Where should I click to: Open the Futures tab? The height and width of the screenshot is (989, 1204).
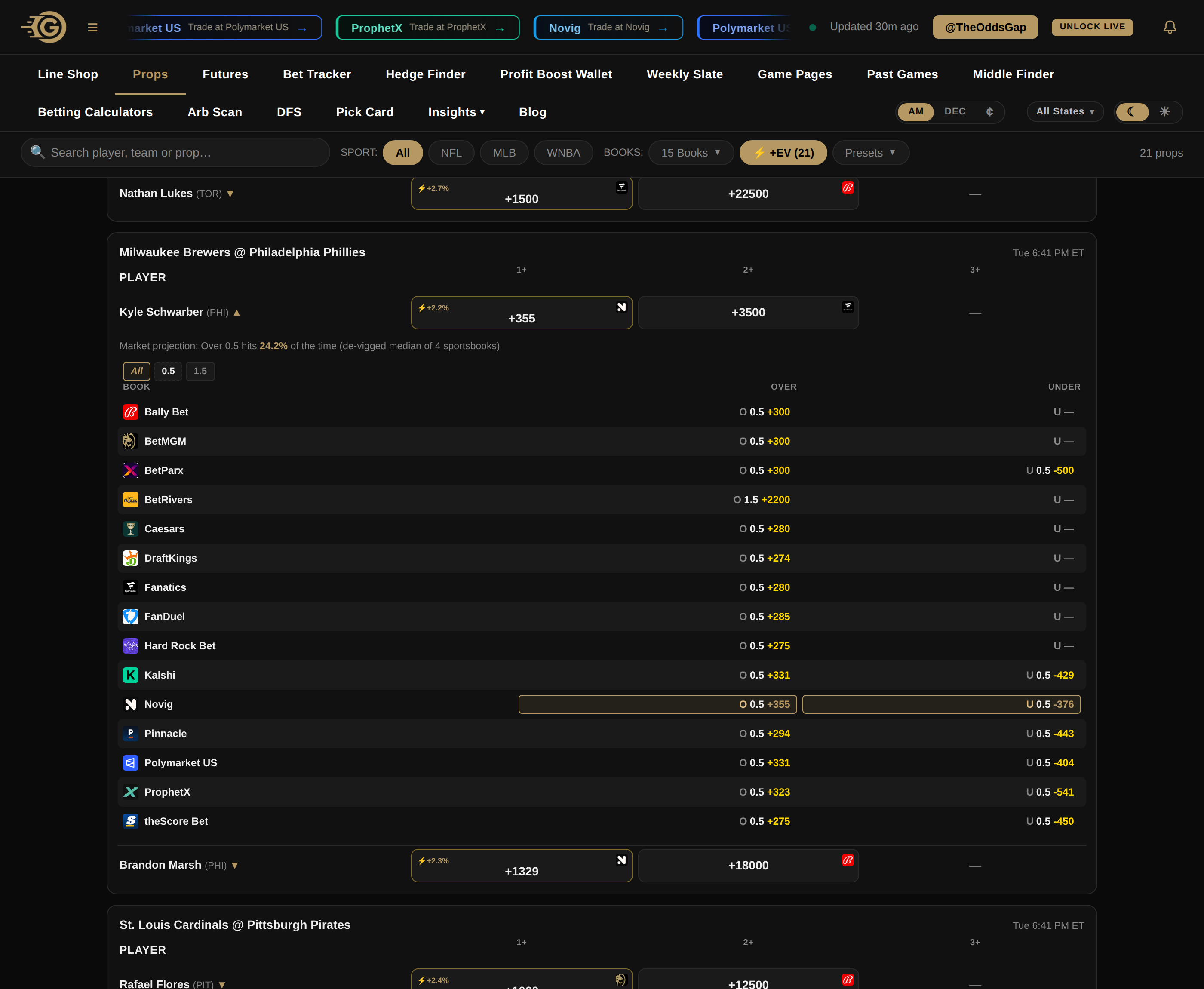[225, 74]
